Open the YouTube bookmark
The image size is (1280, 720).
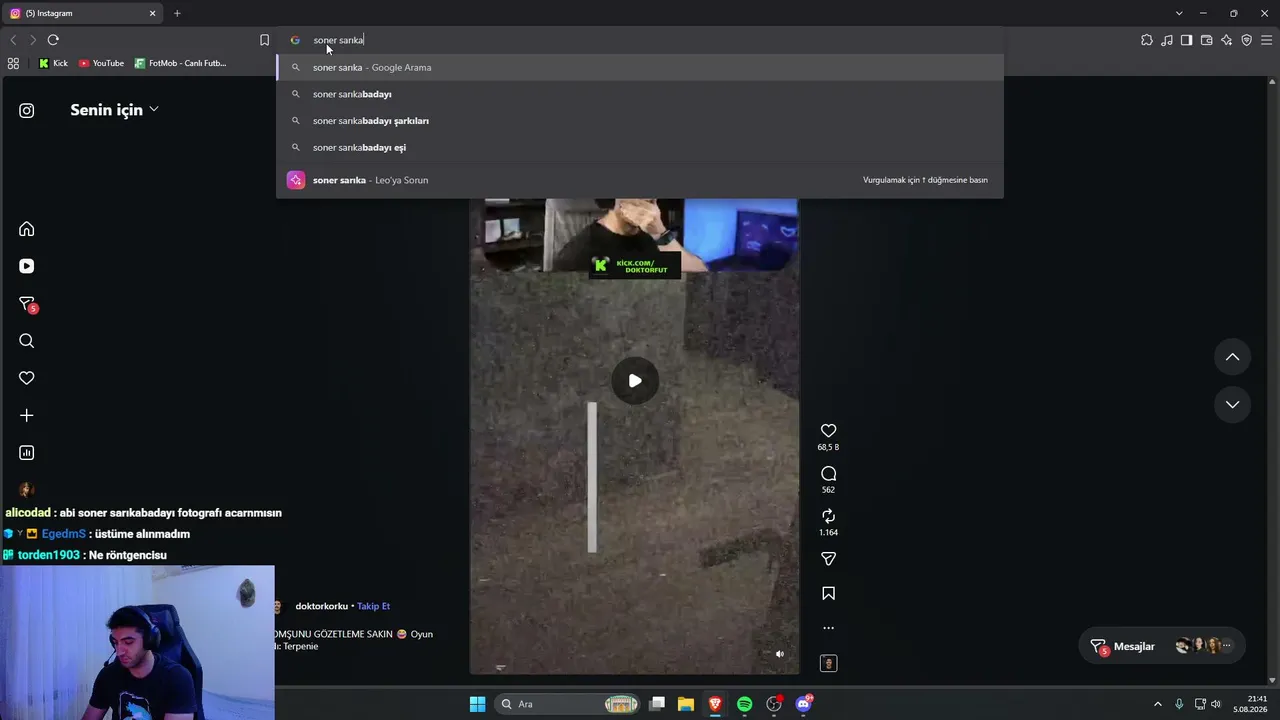click(101, 63)
